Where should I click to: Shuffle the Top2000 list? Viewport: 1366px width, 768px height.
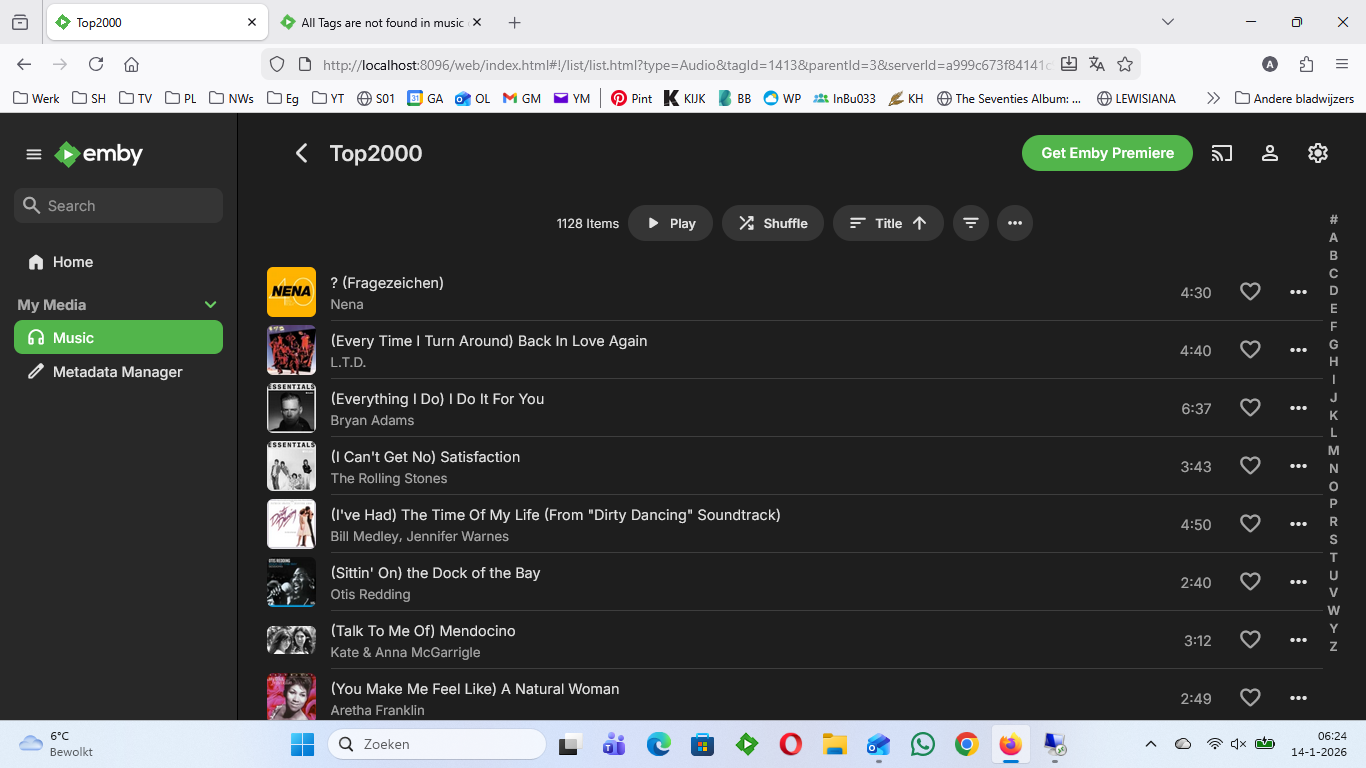point(772,223)
